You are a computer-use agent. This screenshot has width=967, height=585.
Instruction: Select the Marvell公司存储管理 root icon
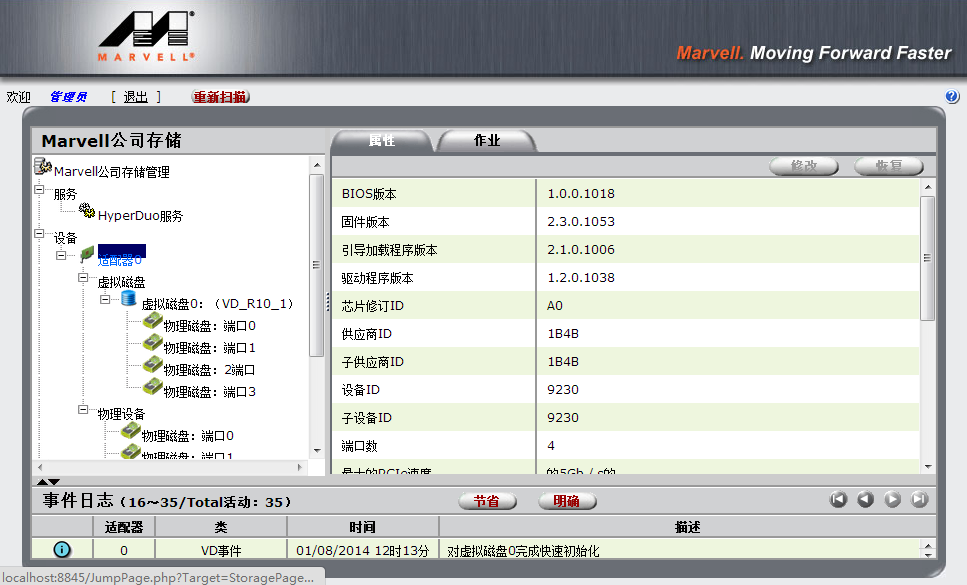[x=43, y=166]
